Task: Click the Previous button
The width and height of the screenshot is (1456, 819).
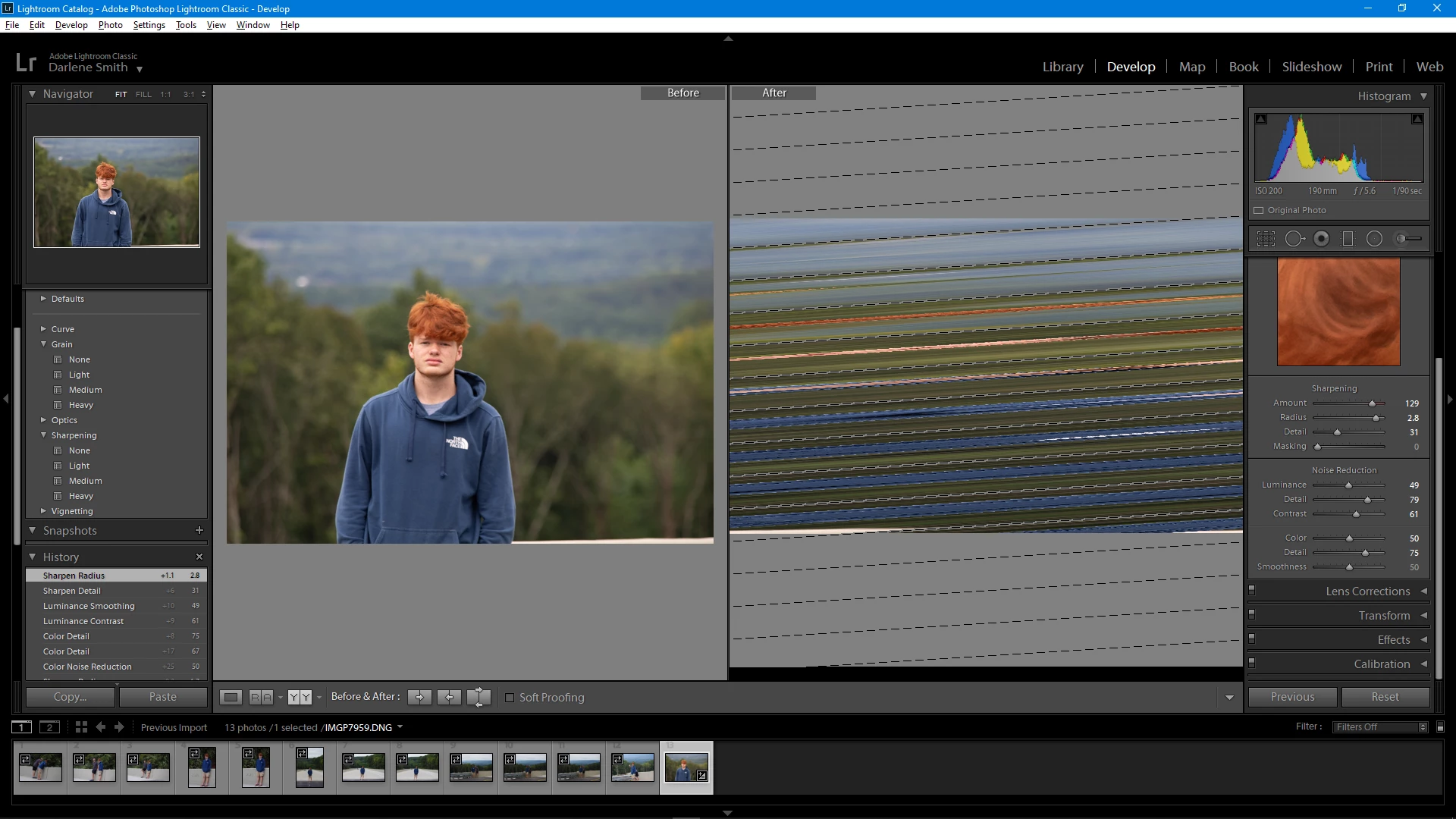Action: pyautogui.click(x=1292, y=697)
